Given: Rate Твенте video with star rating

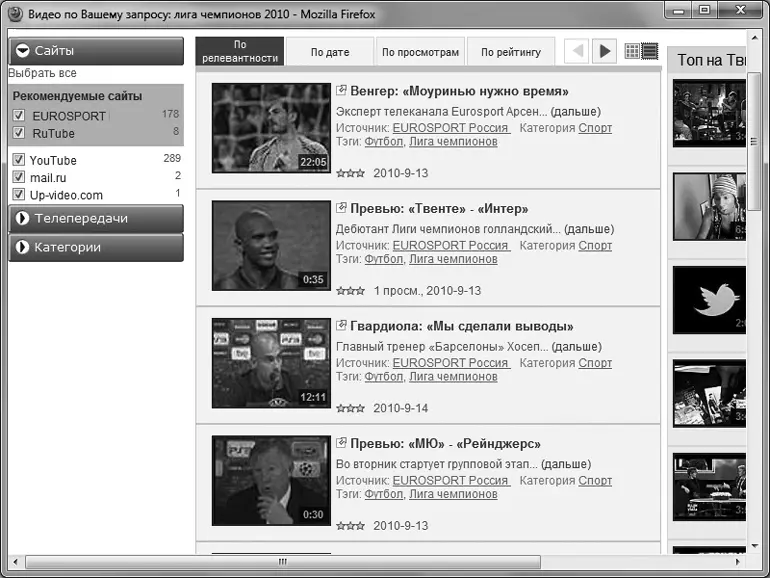Looking at the screenshot, I should click(x=351, y=291).
